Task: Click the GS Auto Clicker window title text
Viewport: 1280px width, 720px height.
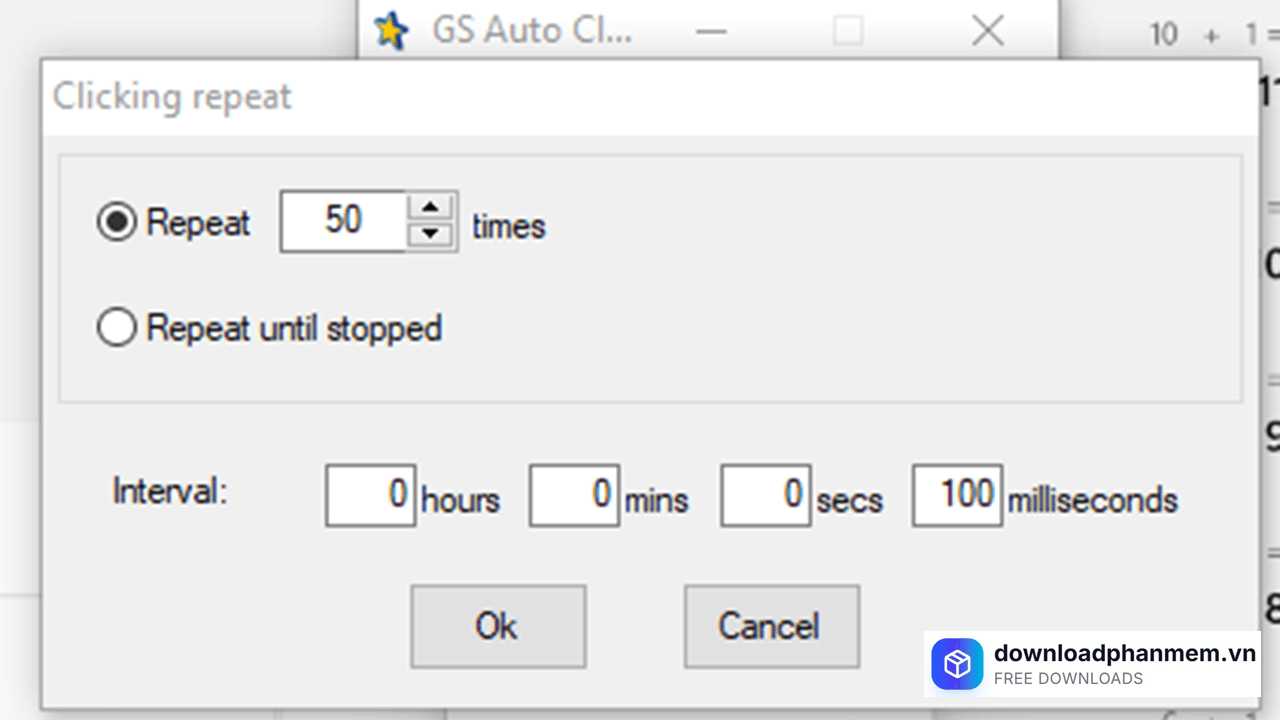Action: (531, 32)
